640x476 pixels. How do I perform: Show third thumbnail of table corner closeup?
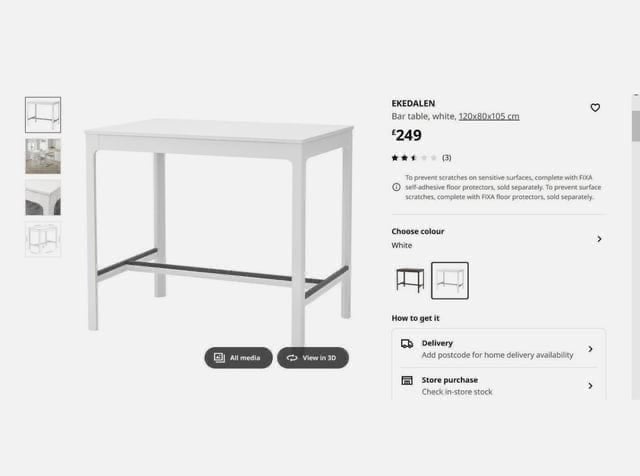tap(43, 198)
